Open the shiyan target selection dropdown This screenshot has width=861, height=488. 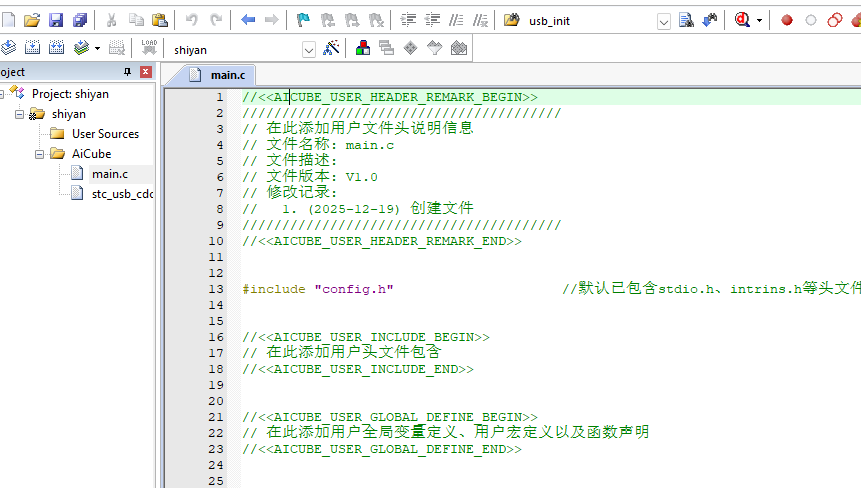click(x=309, y=51)
